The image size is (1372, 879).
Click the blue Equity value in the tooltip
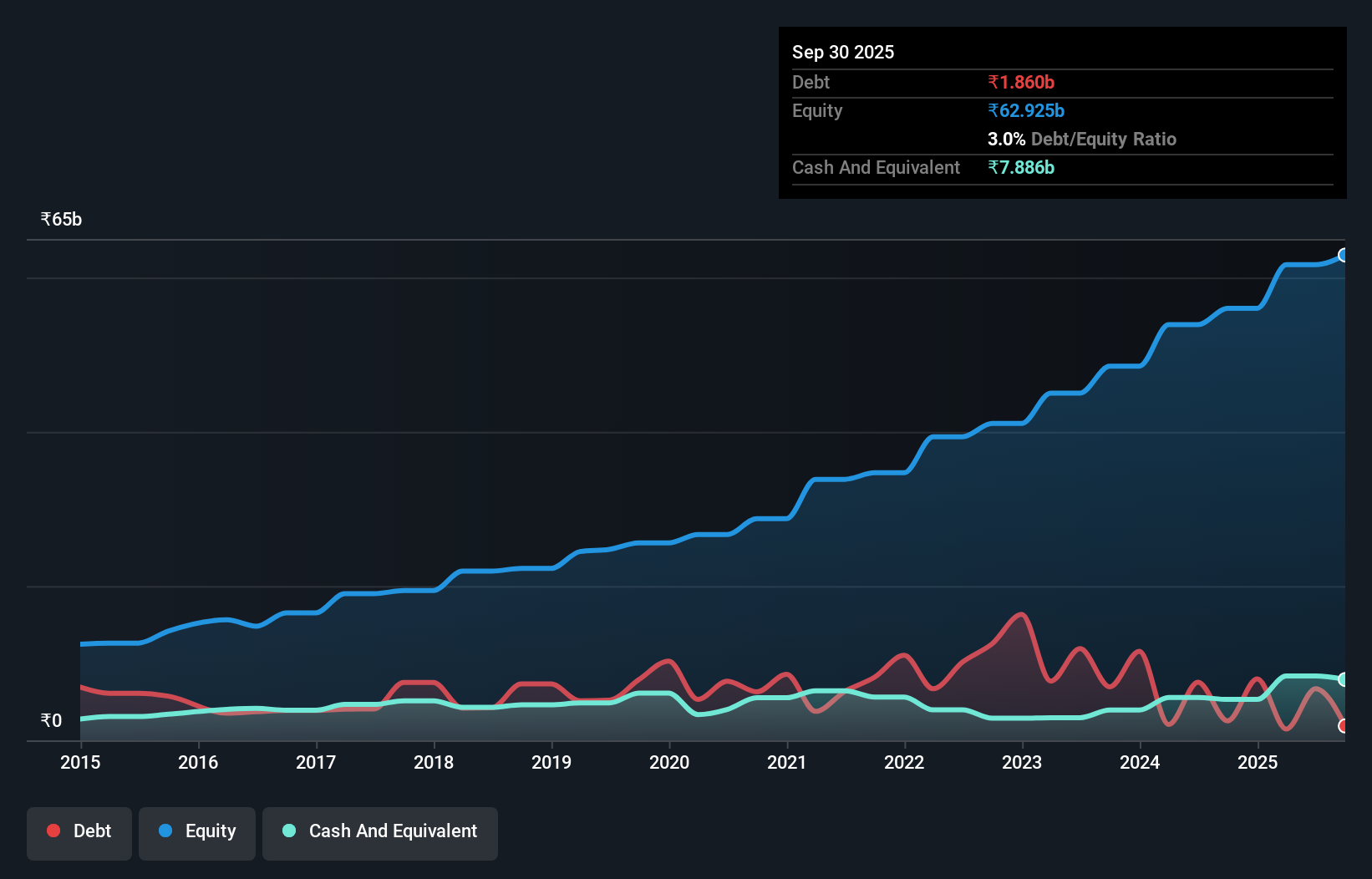pyautogui.click(x=1025, y=110)
